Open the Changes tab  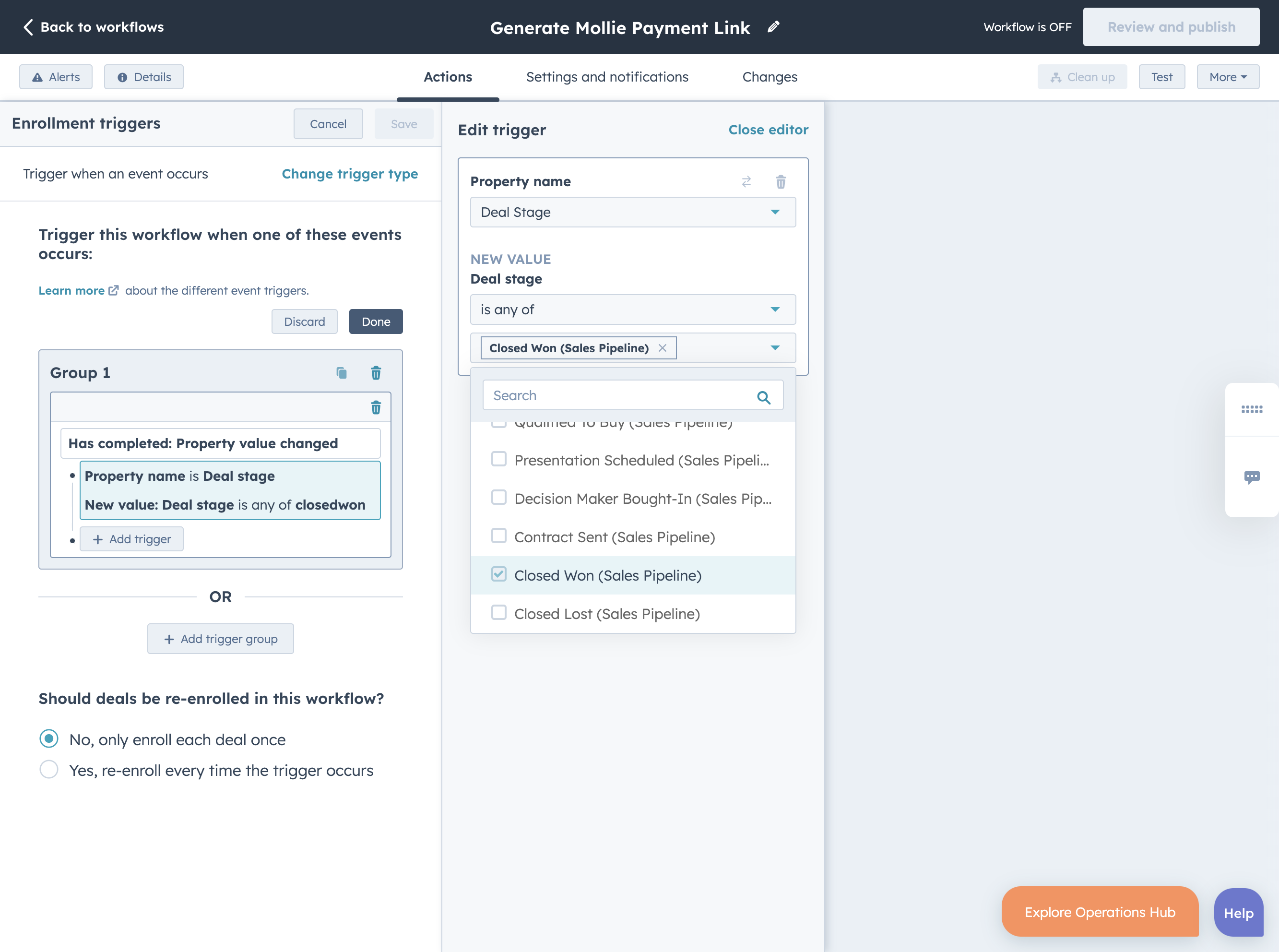770,77
